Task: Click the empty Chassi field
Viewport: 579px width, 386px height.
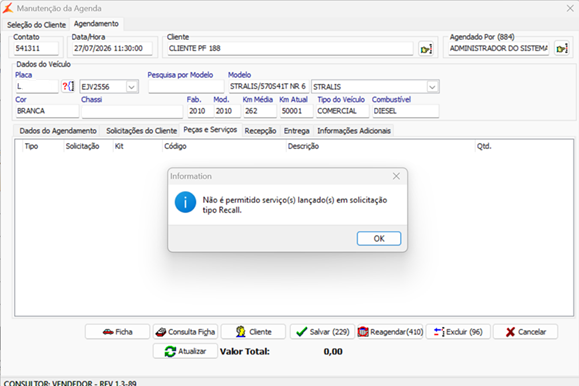Action: (132, 111)
